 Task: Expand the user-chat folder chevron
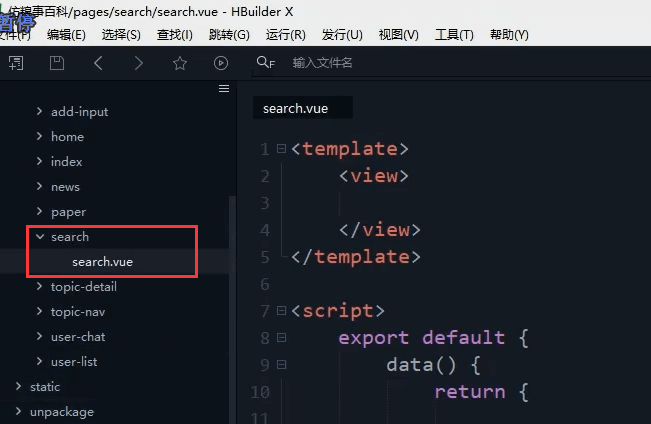[39, 336]
